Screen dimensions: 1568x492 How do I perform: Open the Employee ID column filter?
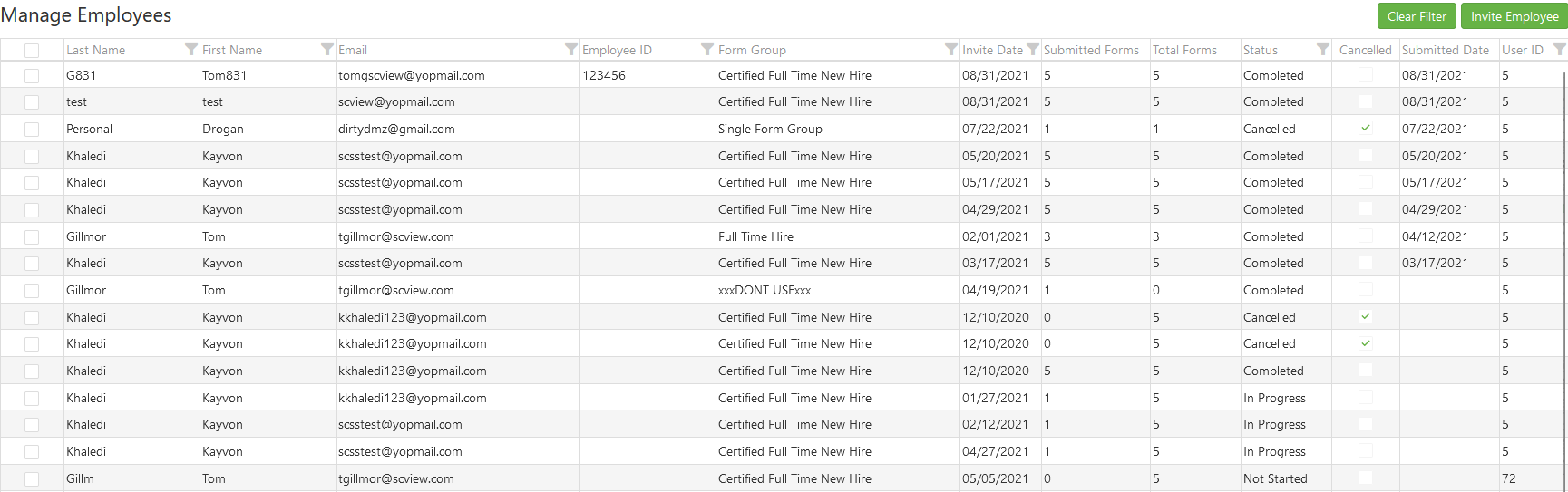point(706,49)
